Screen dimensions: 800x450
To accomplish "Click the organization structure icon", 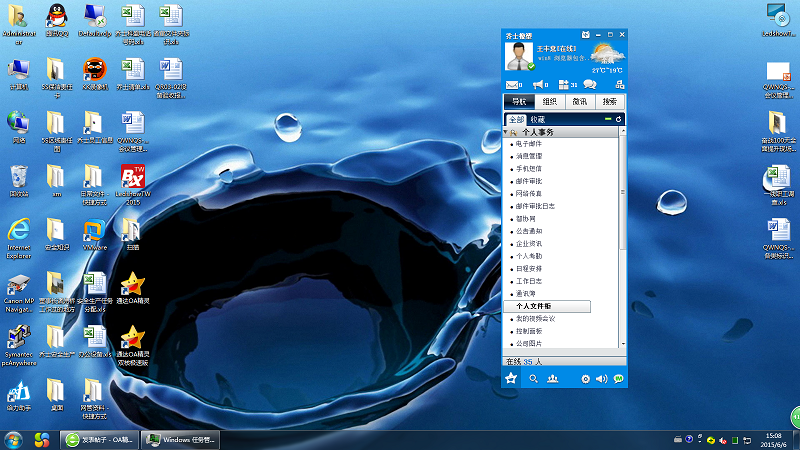I will click(x=620, y=85).
